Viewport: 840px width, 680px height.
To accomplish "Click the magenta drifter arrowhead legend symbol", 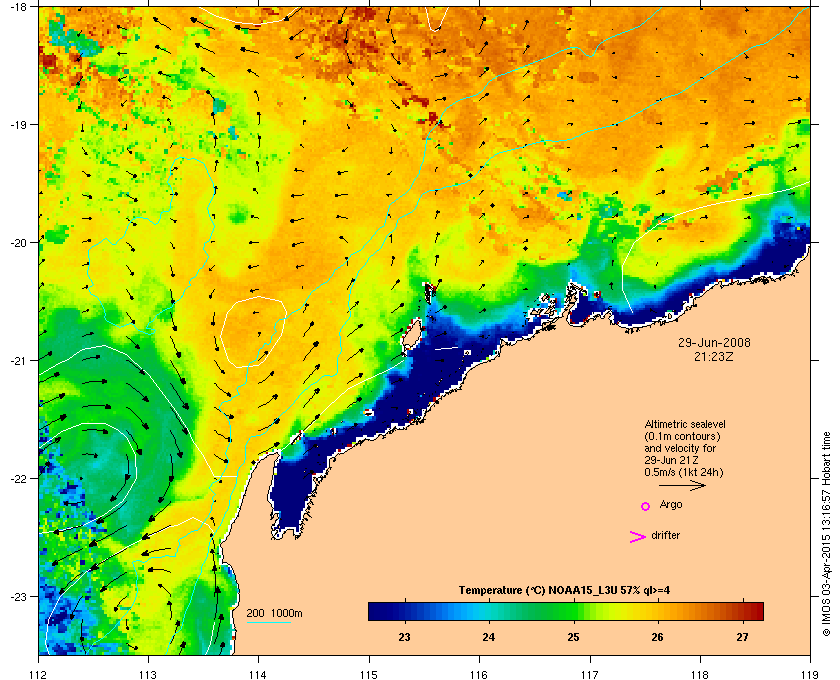I will pyautogui.click(x=638, y=537).
